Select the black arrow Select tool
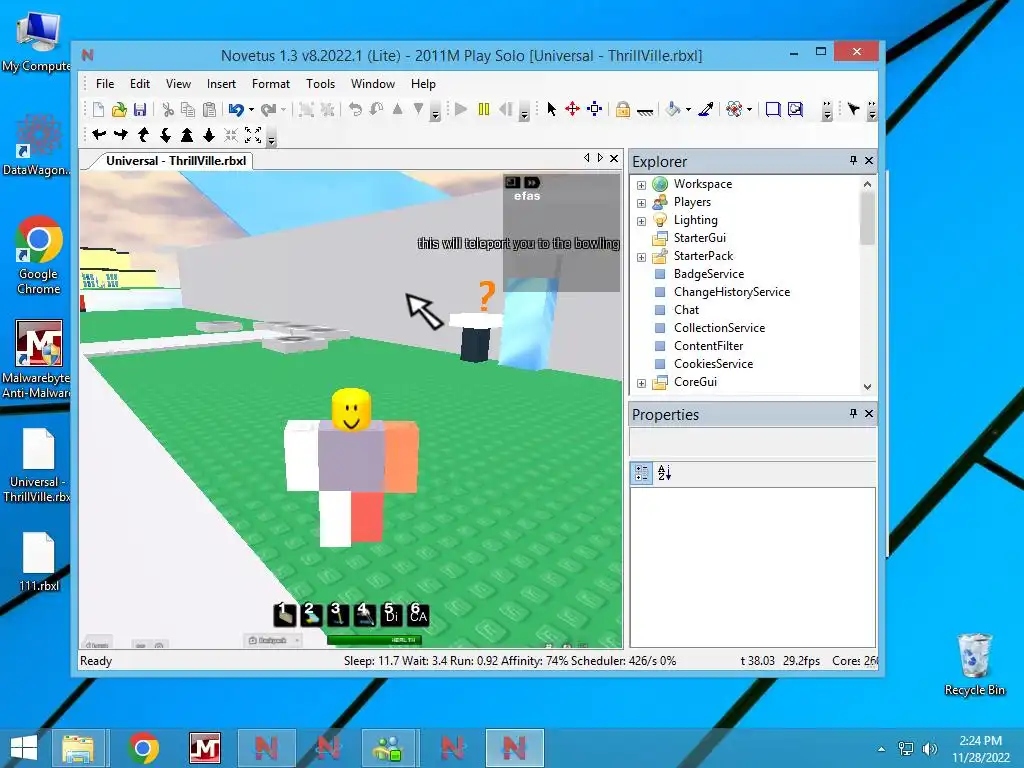 (x=552, y=109)
